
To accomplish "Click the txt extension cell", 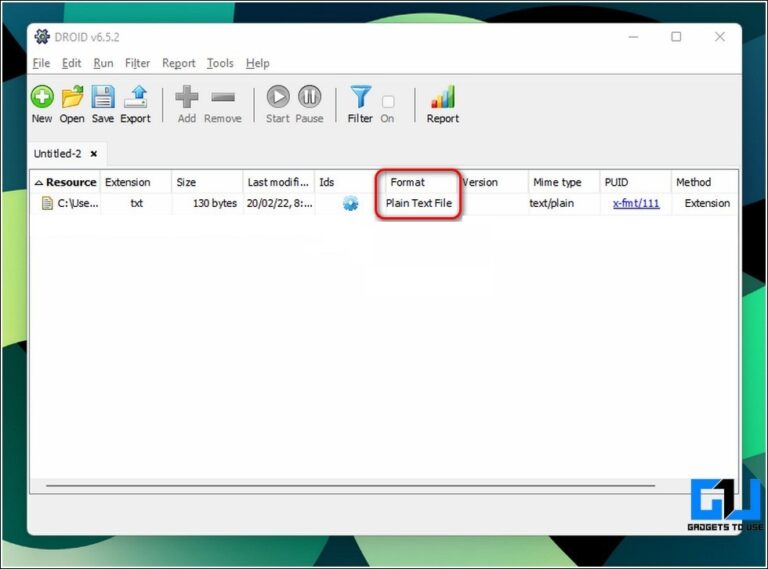I will click(x=136, y=203).
